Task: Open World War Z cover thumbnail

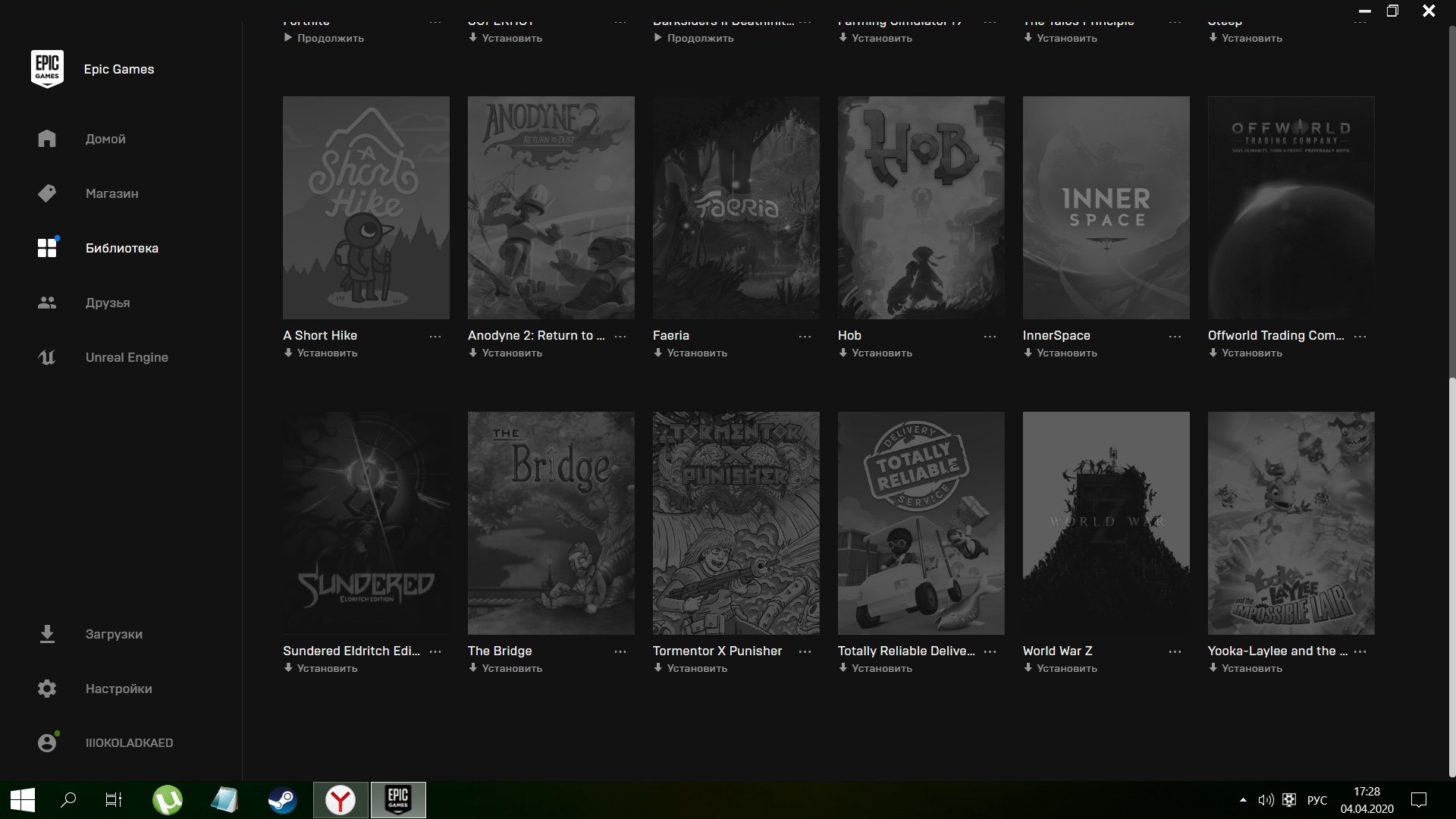Action: point(1106,523)
